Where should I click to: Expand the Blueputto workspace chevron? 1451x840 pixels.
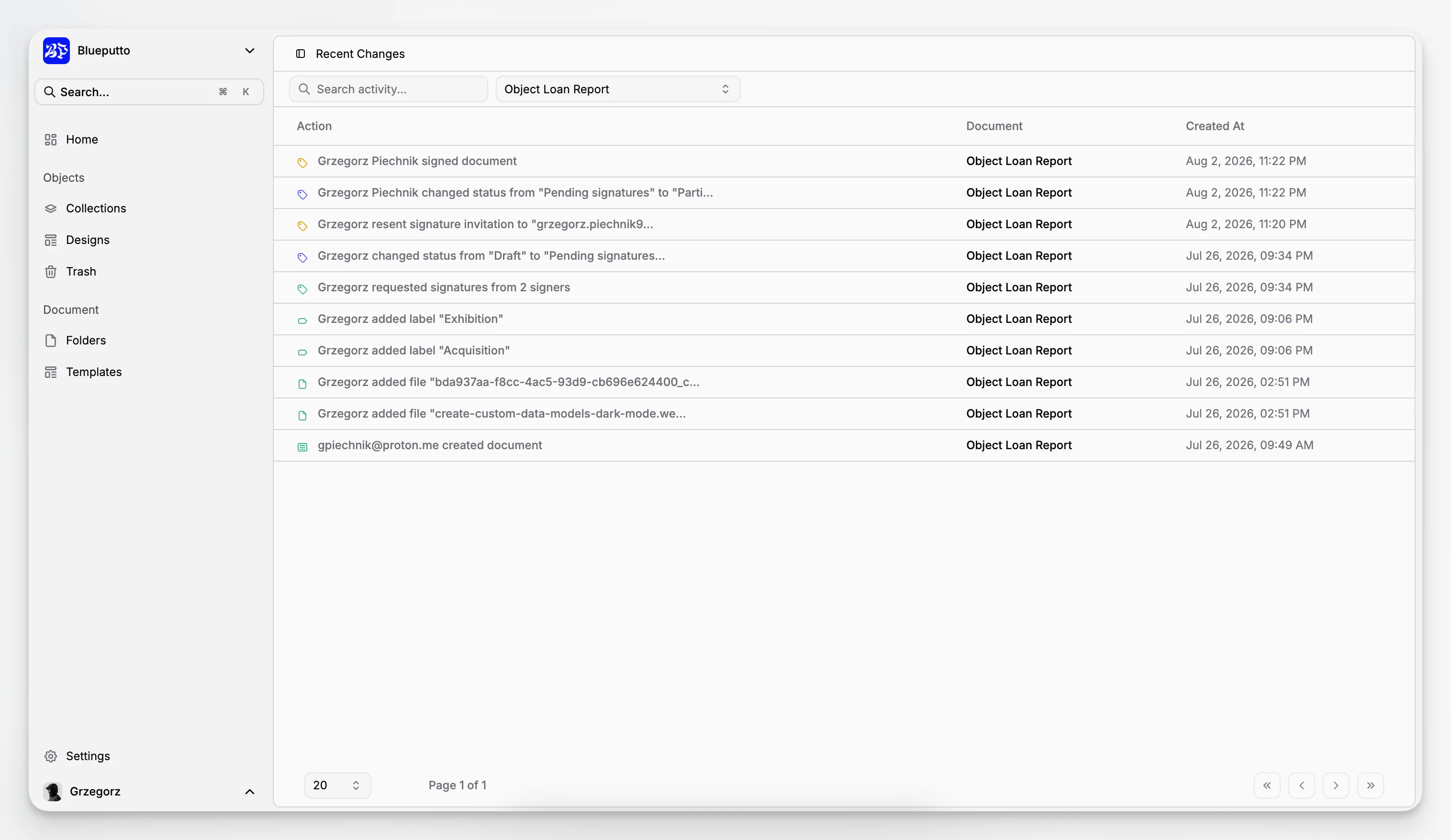tap(249, 51)
